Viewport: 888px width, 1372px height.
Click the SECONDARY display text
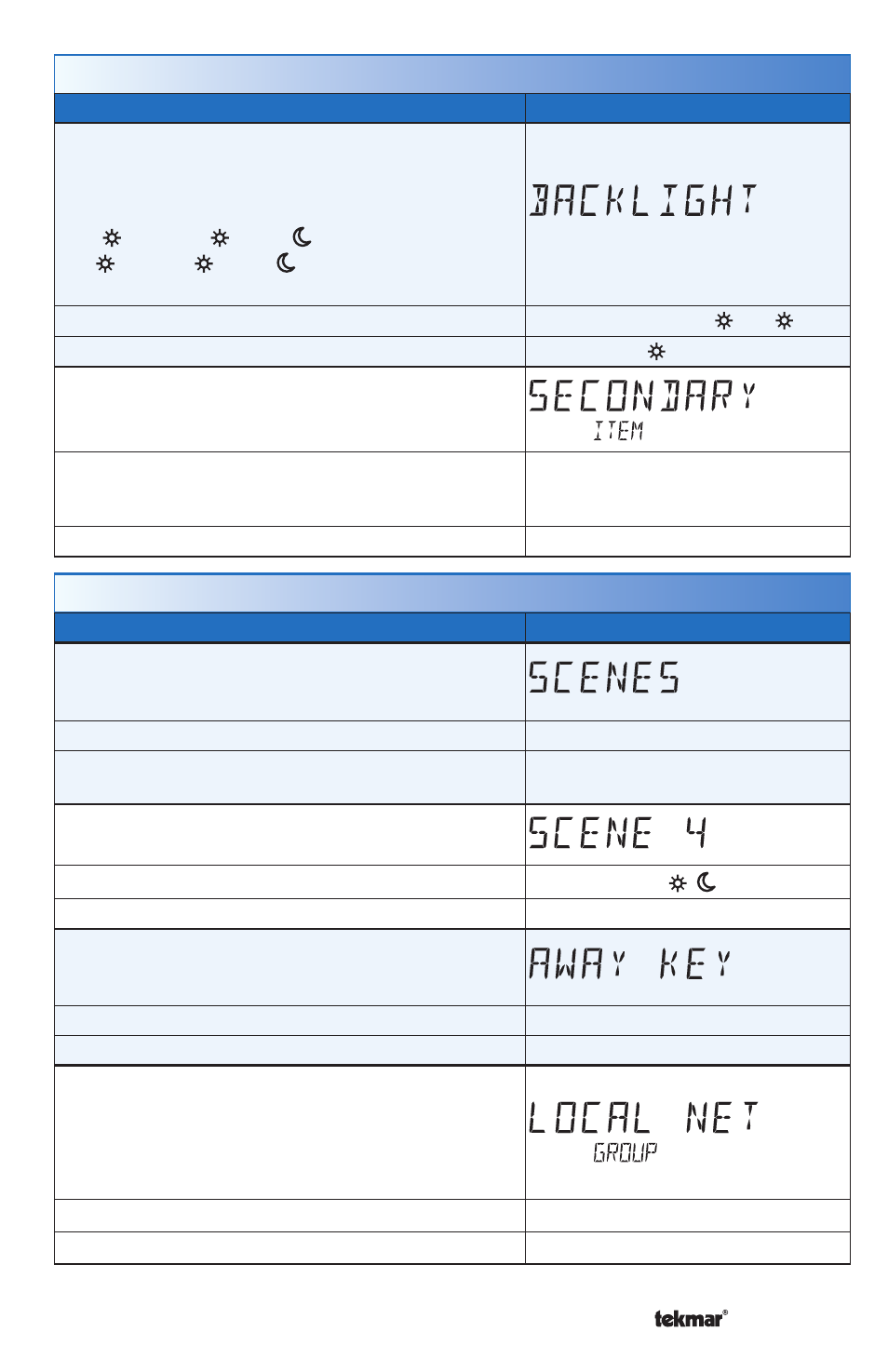coord(643,397)
